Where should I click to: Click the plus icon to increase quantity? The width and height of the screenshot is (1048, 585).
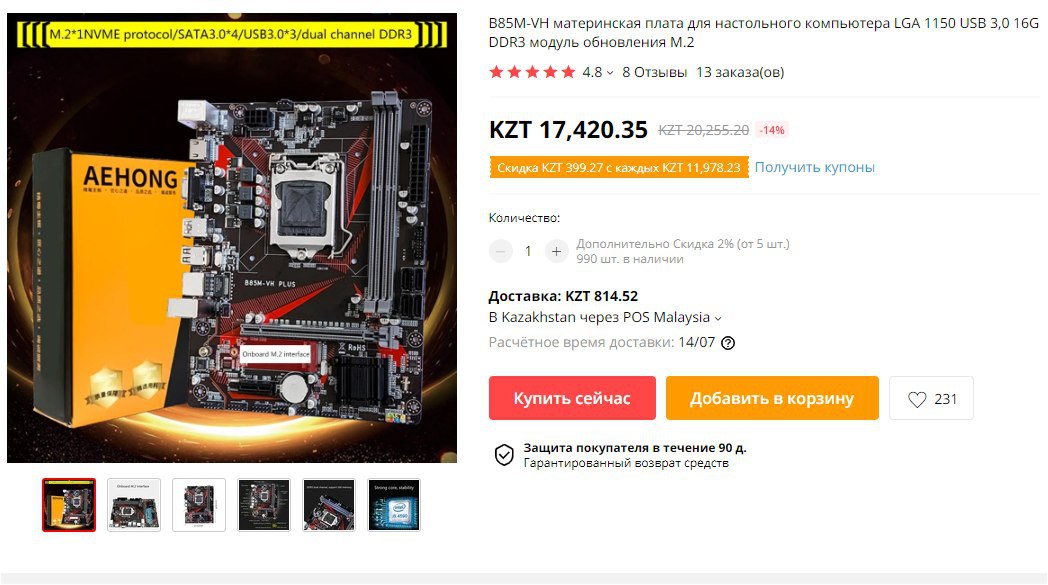tap(556, 251)
